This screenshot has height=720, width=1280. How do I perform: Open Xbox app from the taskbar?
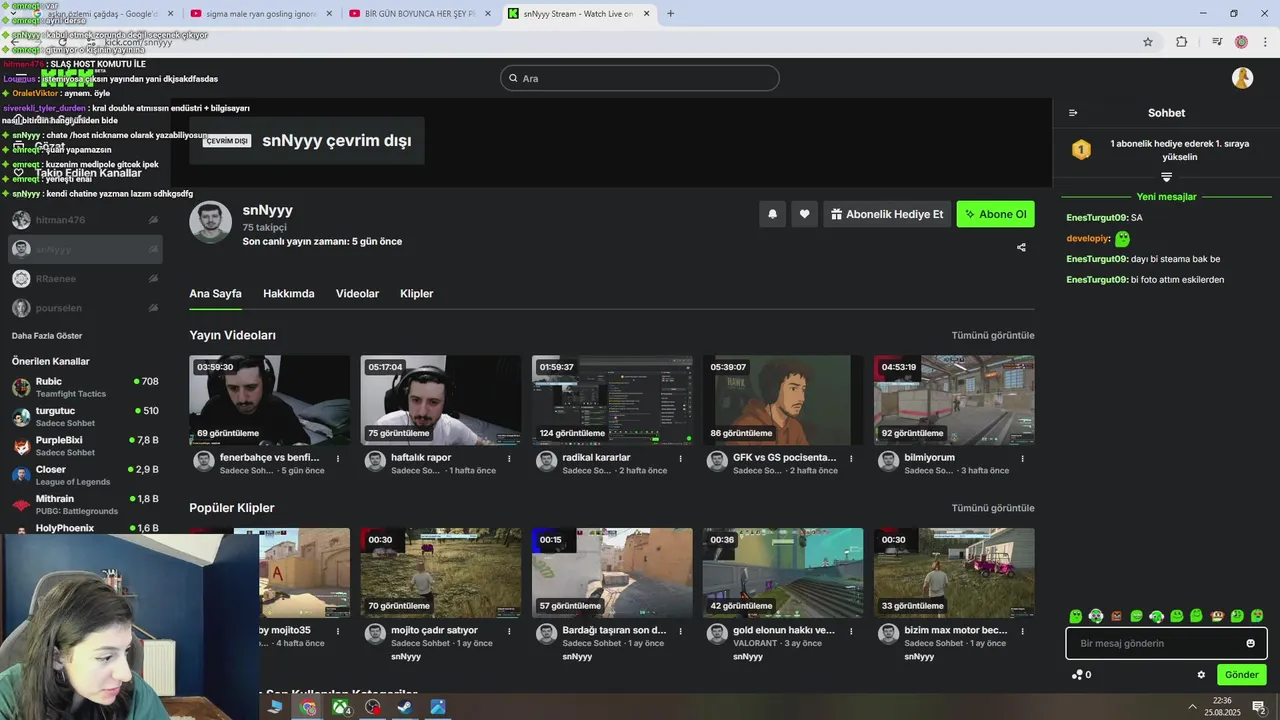tap(341, 707)
